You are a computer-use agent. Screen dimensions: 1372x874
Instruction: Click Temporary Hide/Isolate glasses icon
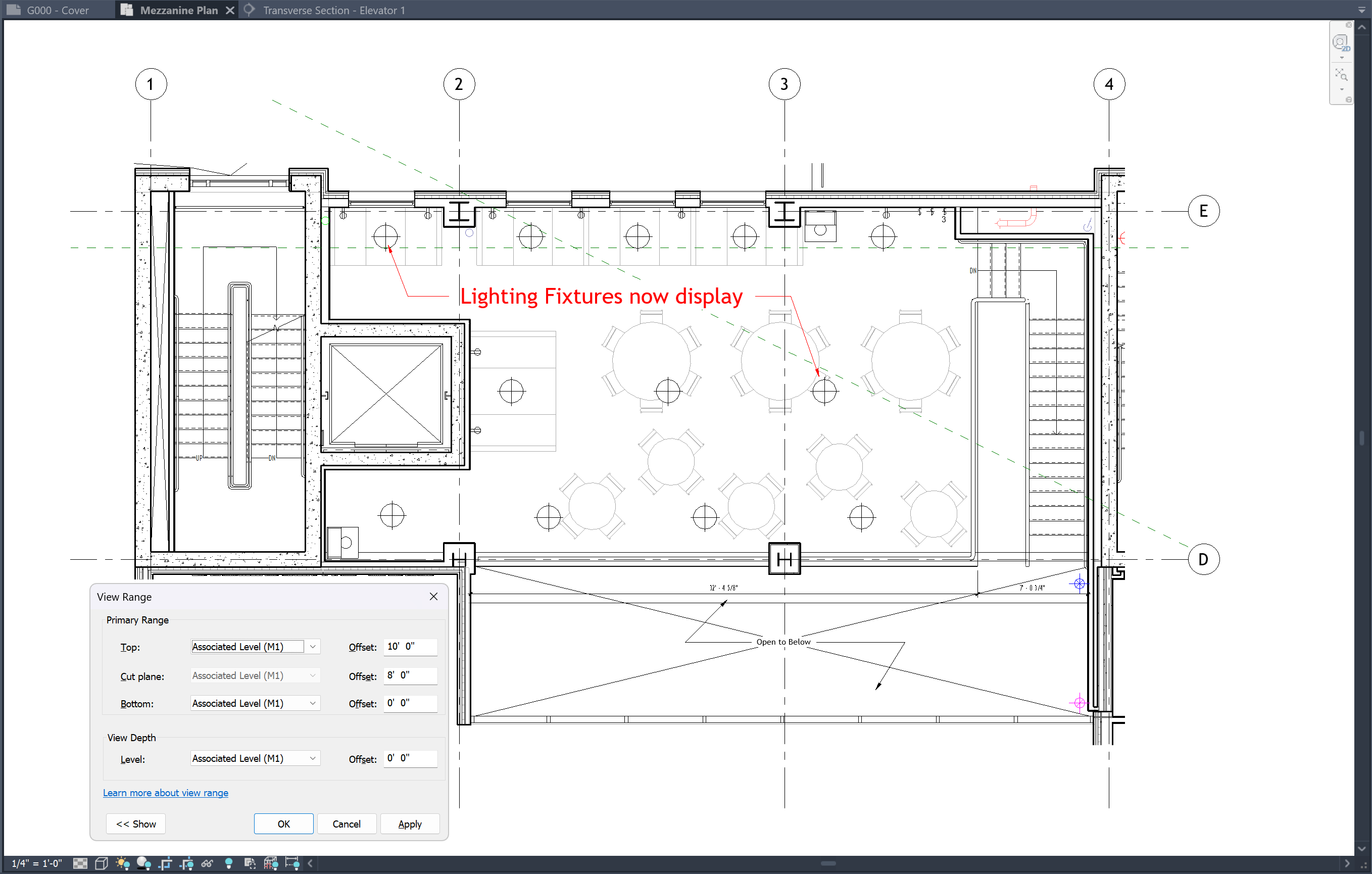click(208, 863)
